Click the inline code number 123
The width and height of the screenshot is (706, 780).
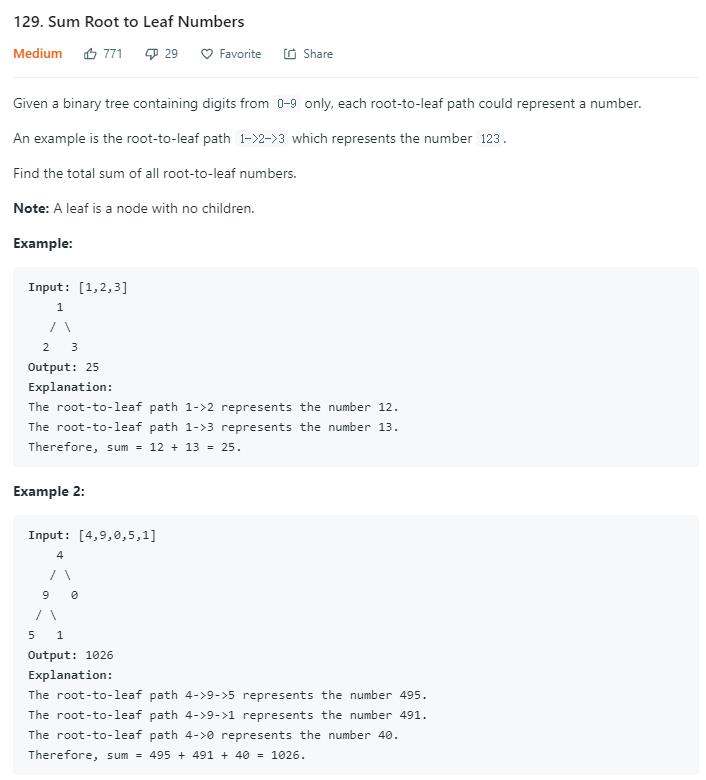click(490, 138)
